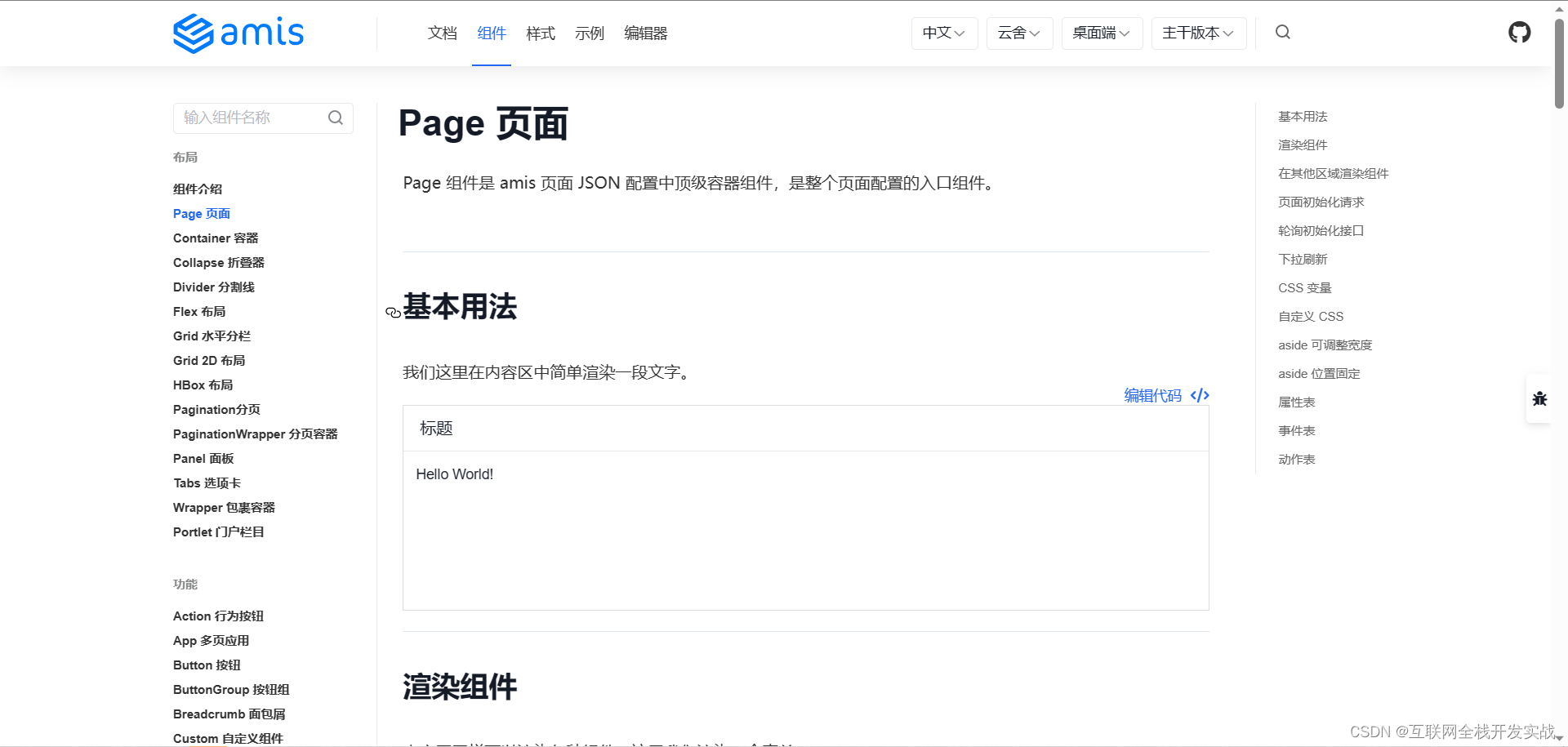Open Breadcrumb 面包屑 in the sidebar
Viewport: 1568px width, 747px height.
[229, 714]
